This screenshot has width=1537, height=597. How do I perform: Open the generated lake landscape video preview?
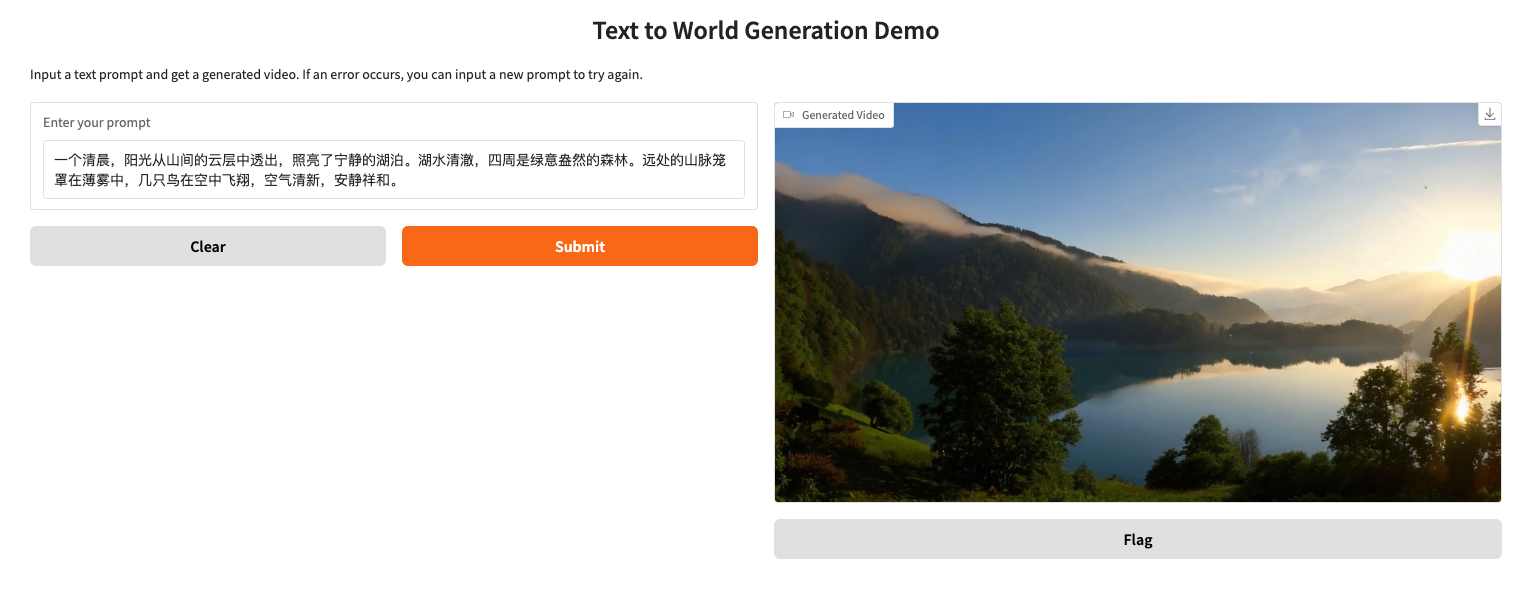(1137, 302)
